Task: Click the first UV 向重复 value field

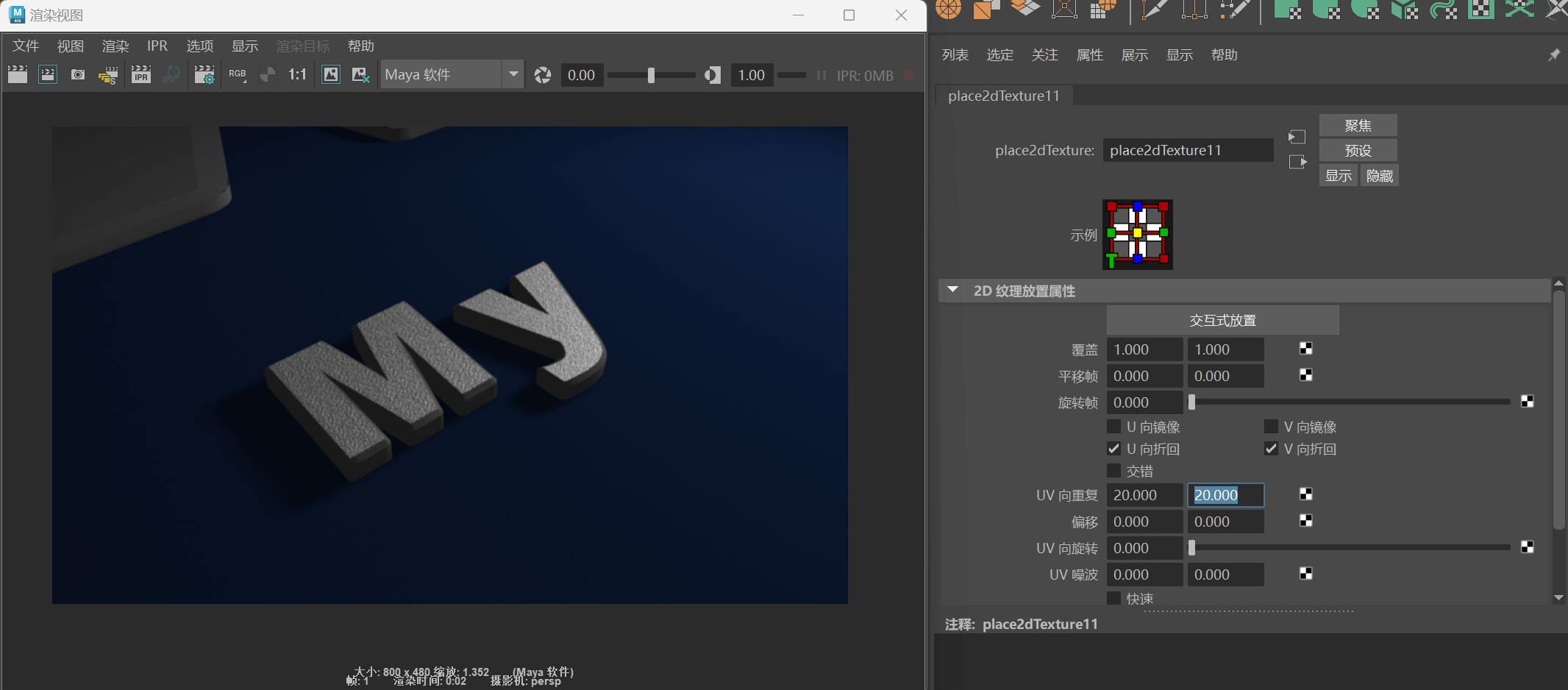Action: [1144, 495]
